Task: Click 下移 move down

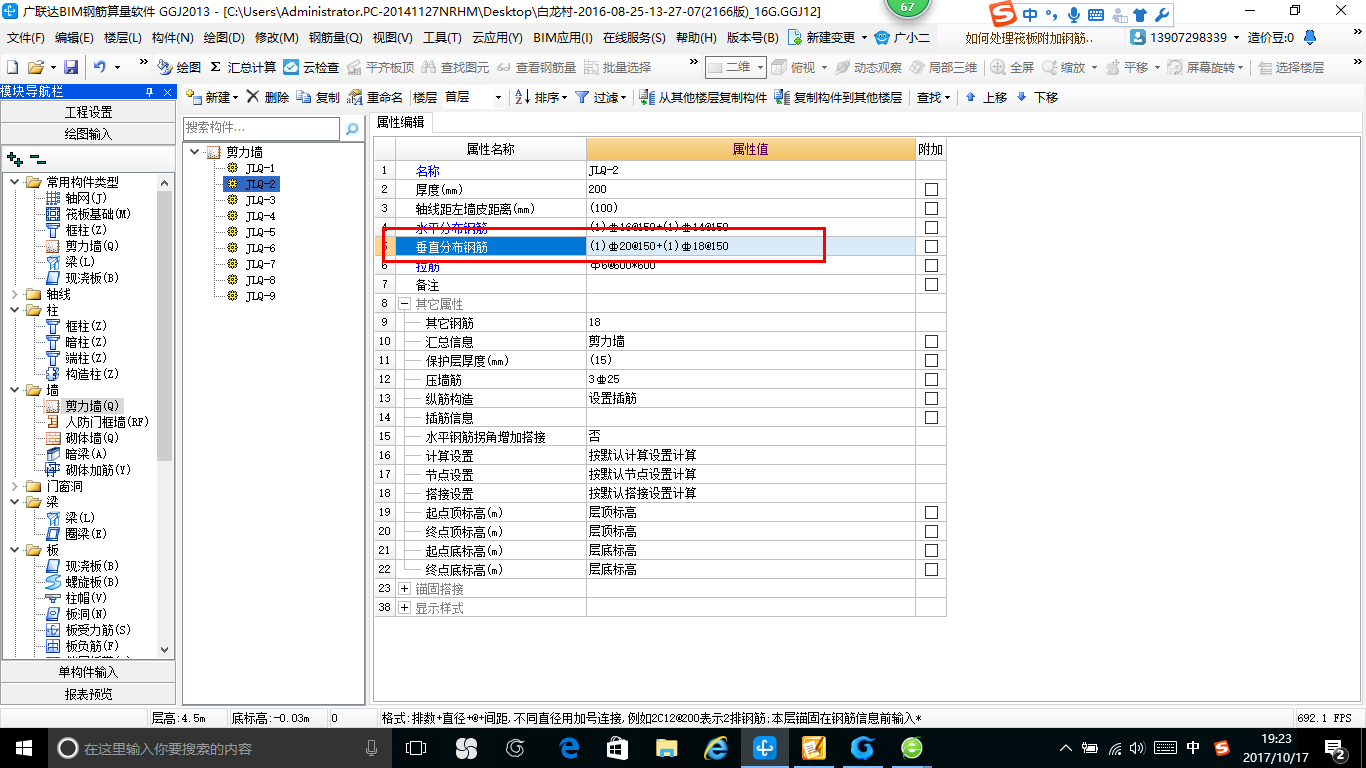Action: click(1036, 97)
